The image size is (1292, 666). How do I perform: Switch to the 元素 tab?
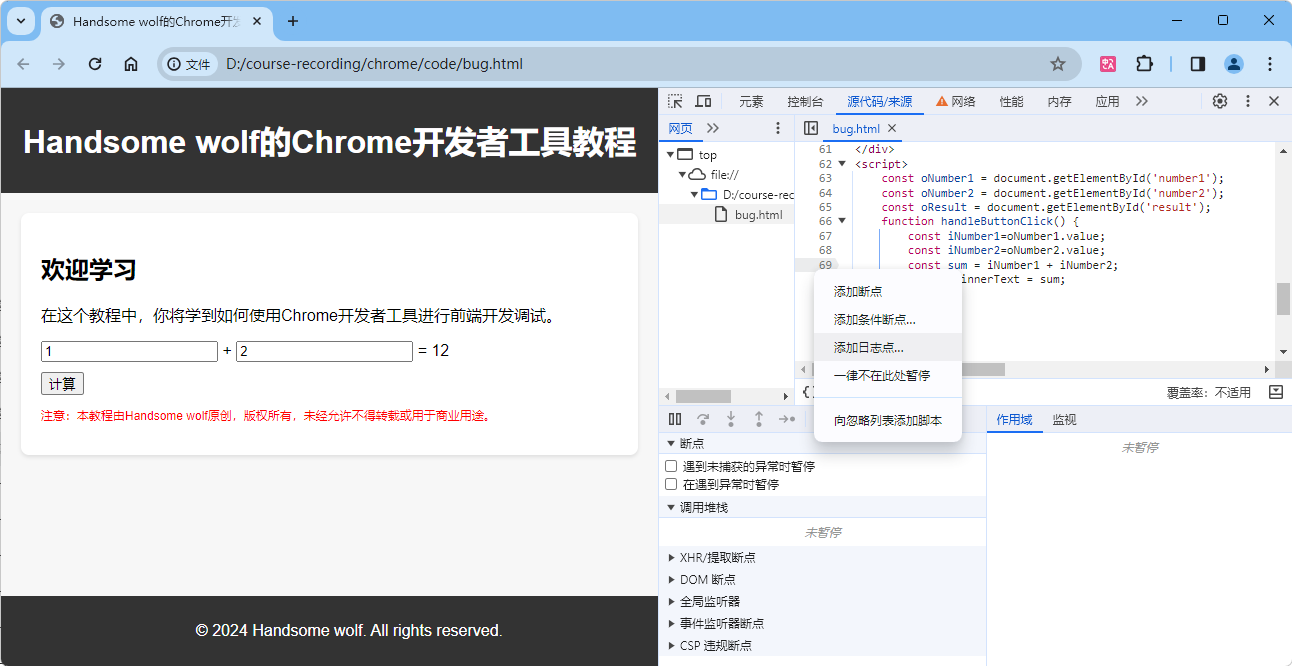tap(751, 101)
